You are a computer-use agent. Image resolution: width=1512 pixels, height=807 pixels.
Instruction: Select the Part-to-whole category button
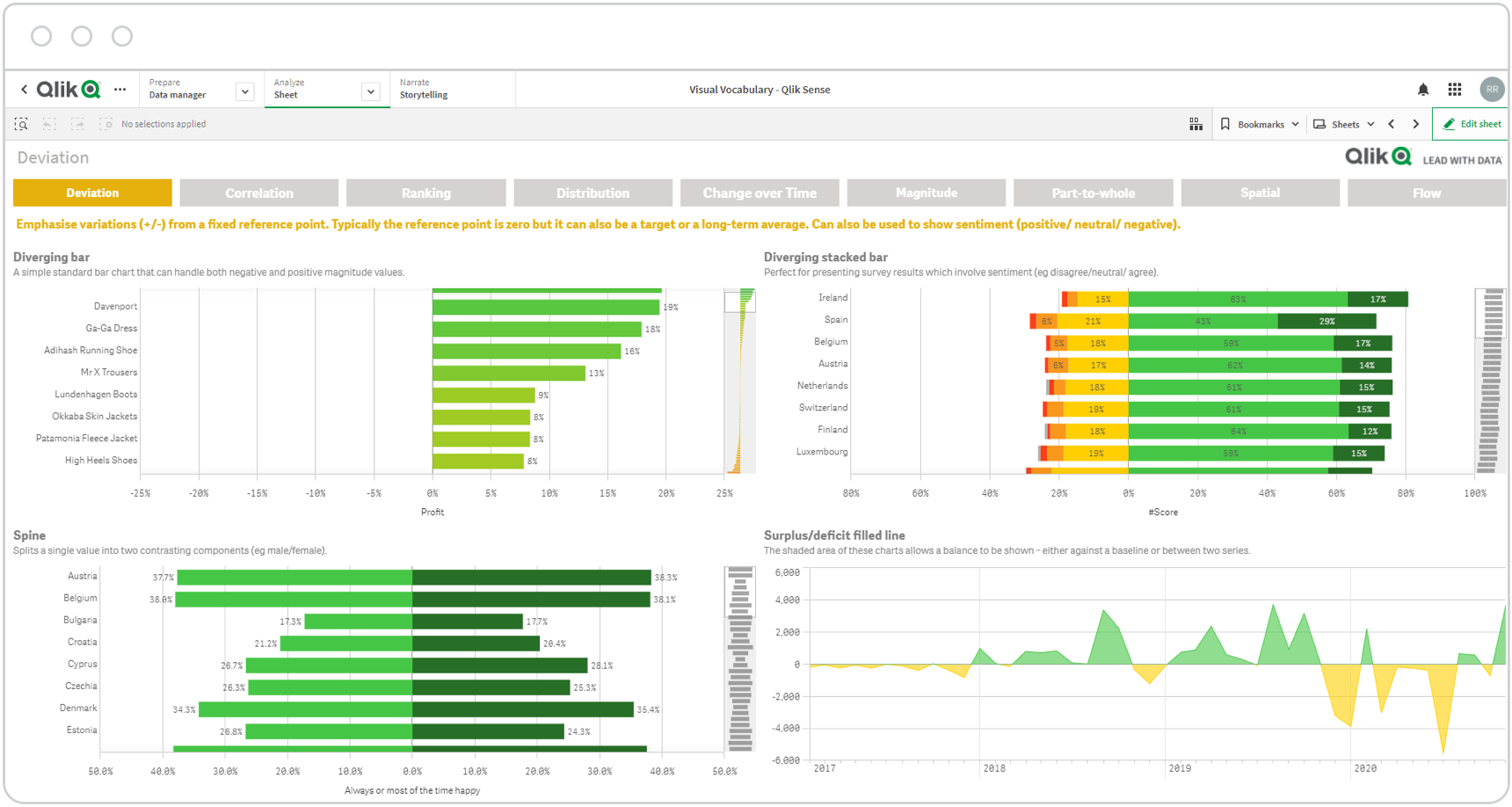1094,193
